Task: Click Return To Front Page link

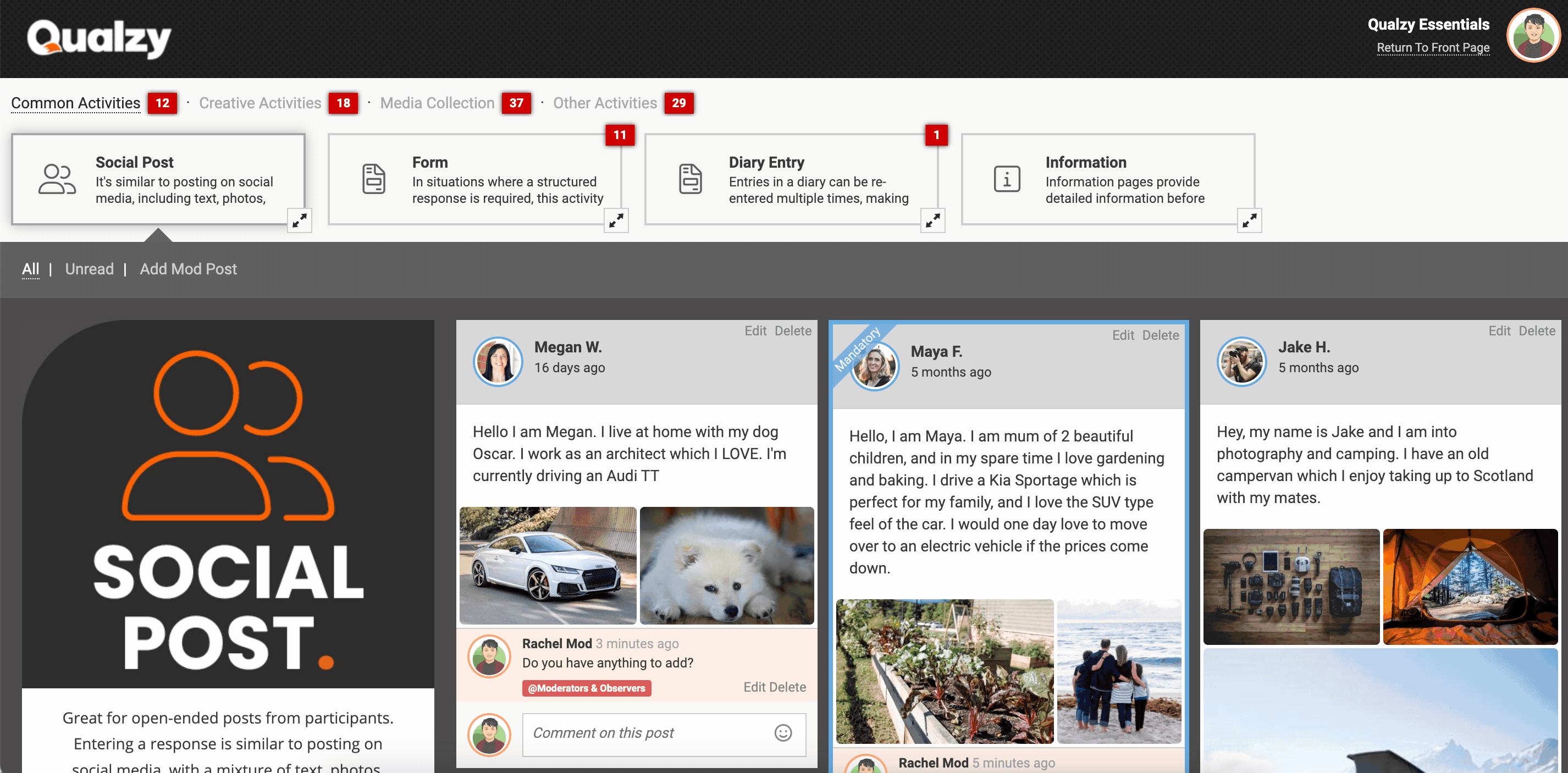Action: pyautogui.click(x=1433, y=47)
